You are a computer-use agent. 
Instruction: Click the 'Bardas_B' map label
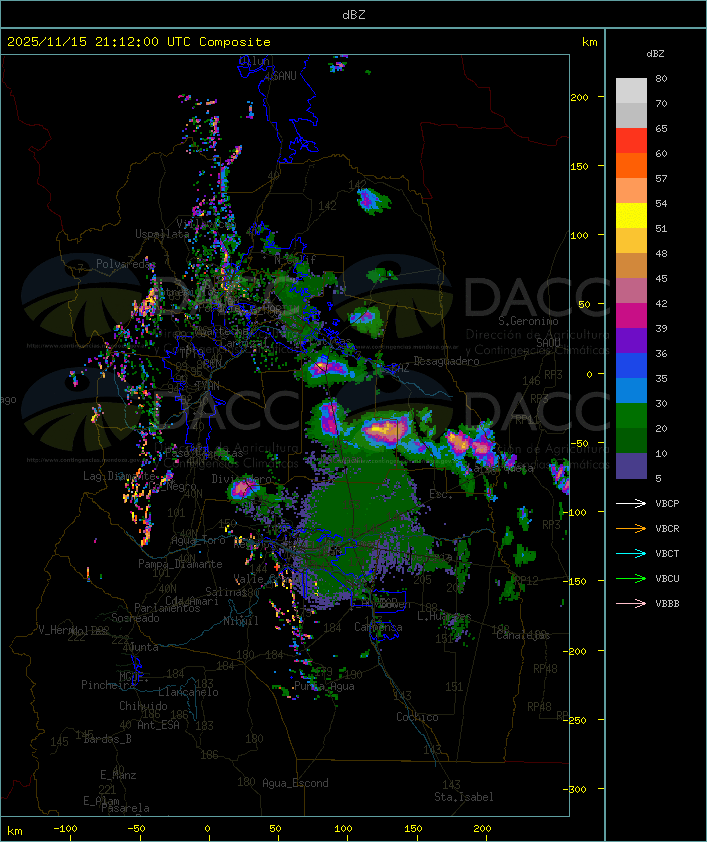click(107, 739)
